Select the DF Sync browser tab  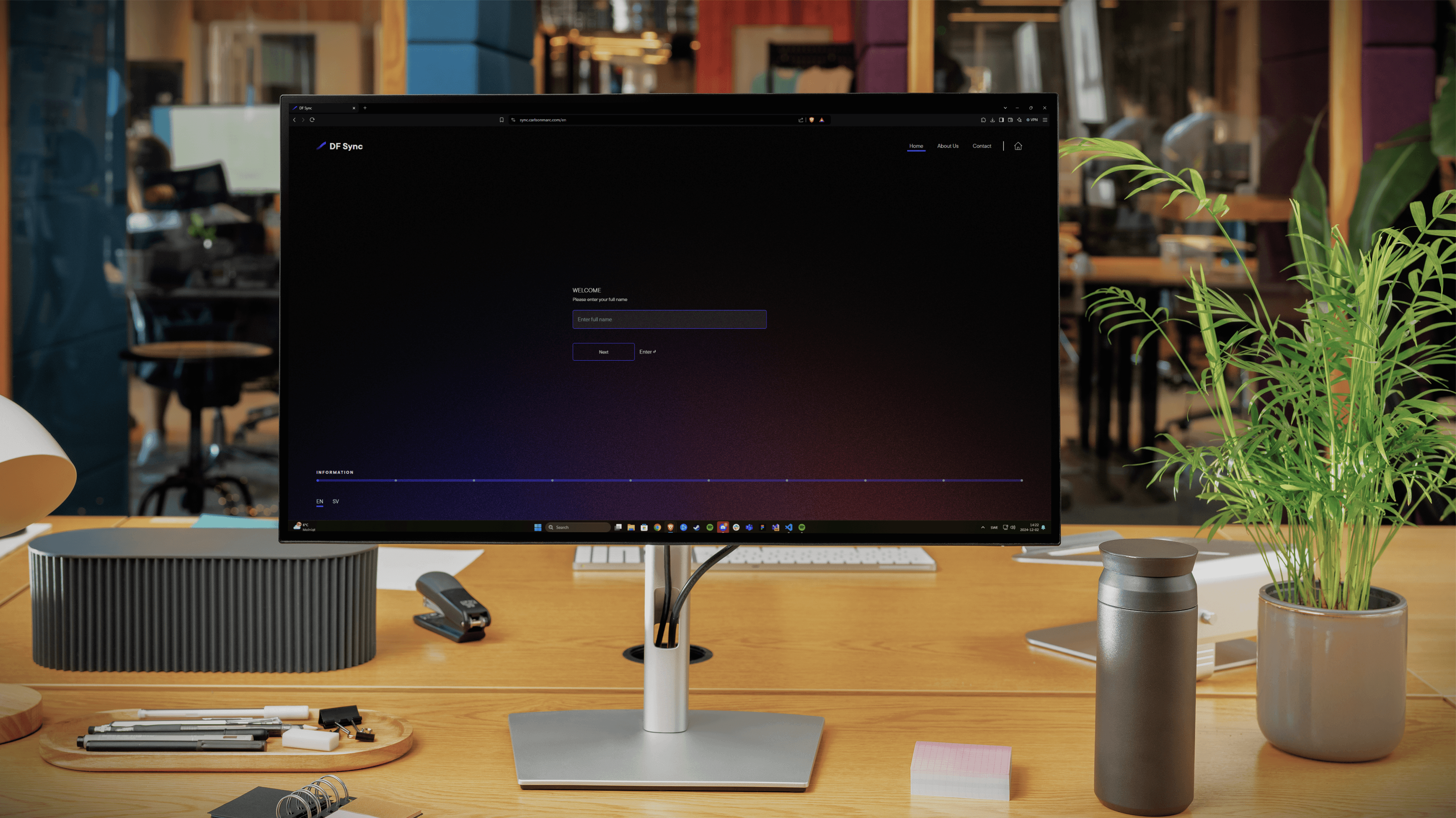[324, 108]
